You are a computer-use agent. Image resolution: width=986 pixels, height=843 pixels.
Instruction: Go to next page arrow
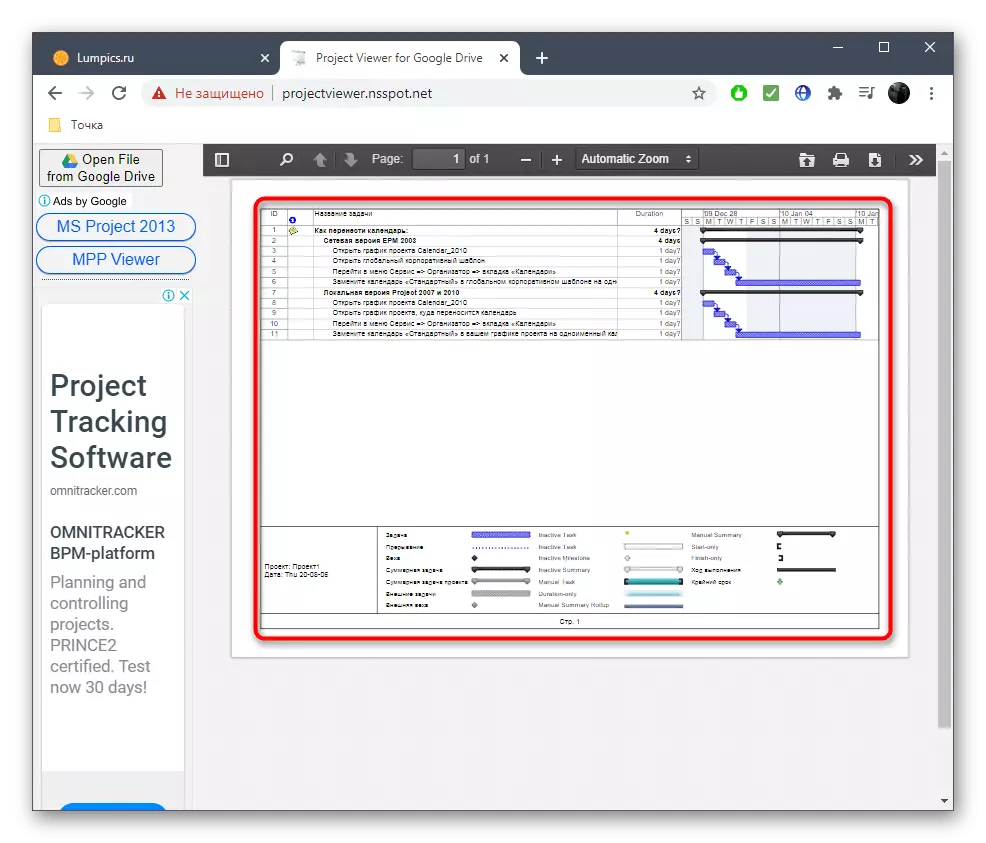pos(350,159)
